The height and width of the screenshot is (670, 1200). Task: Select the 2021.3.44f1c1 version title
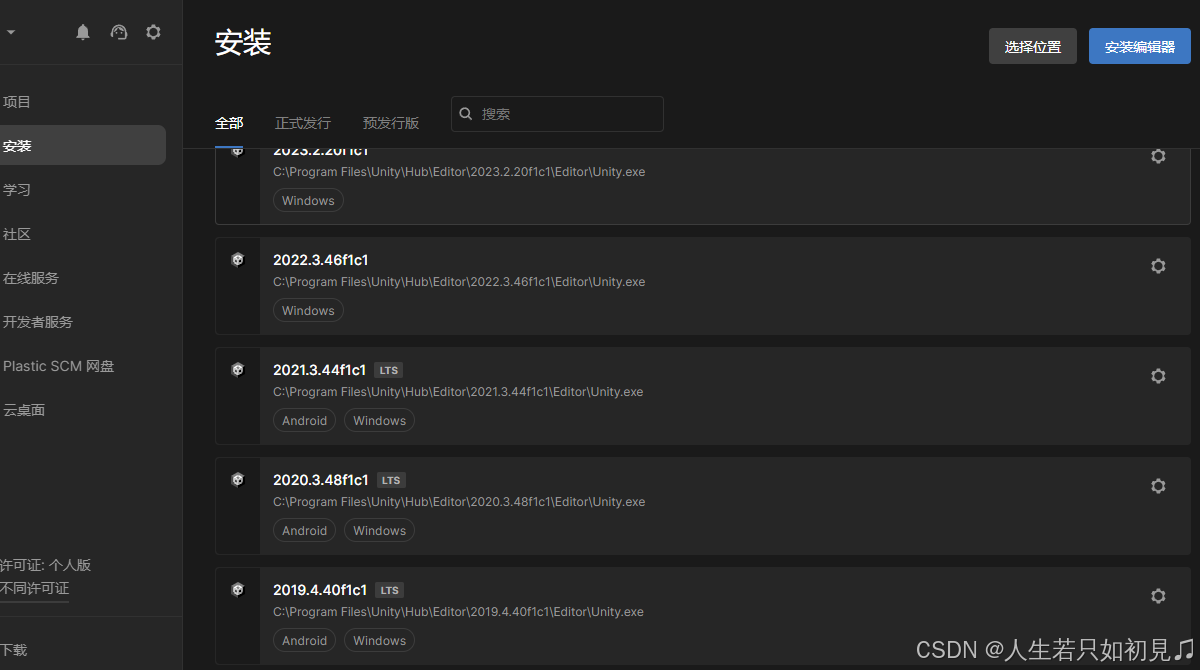click(x=320, y=370)
